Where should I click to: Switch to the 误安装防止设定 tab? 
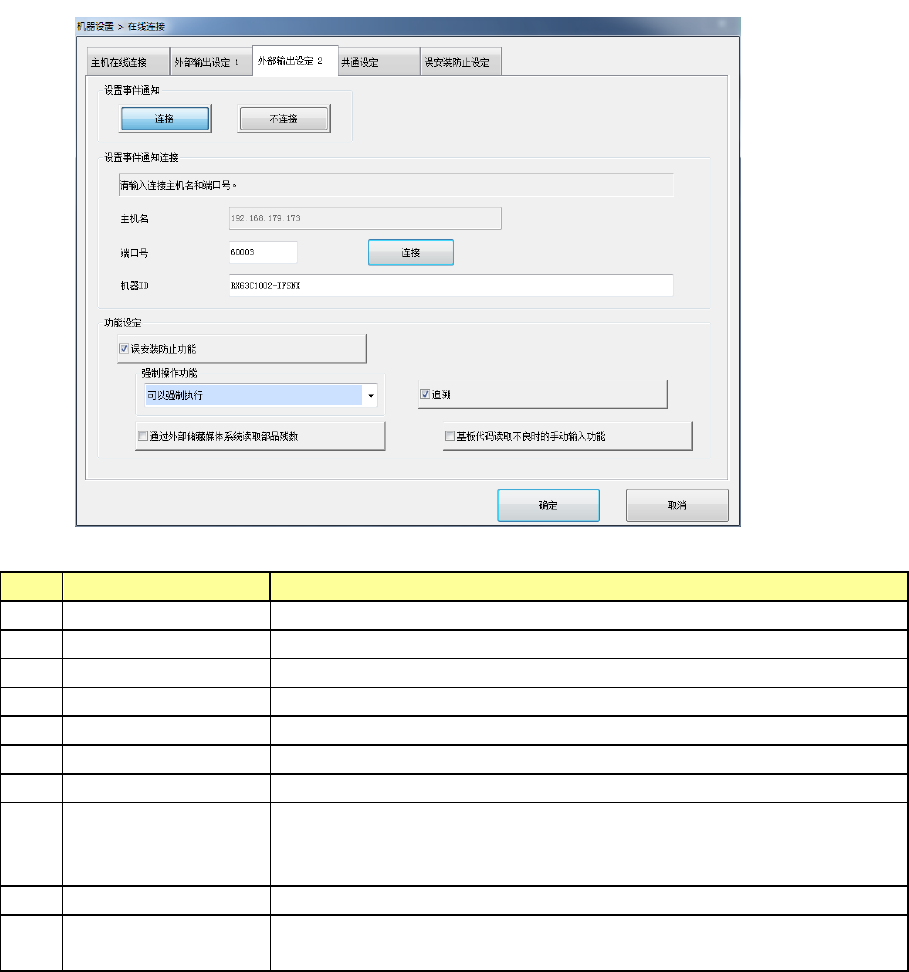[x=461, y=62]
